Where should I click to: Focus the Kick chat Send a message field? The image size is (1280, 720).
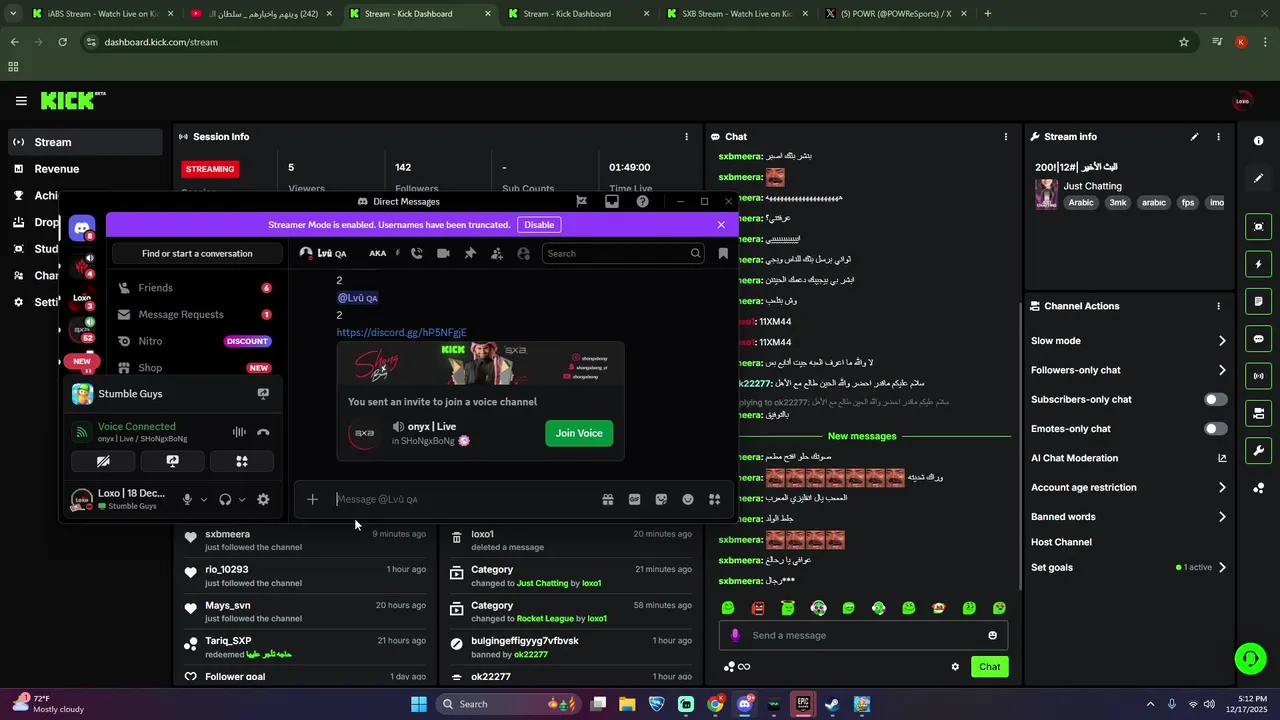pyautogui.click(x=863, y=635)
